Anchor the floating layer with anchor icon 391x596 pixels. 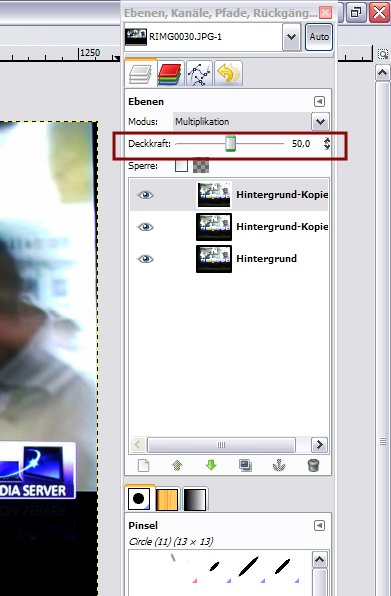click(279, 465)
